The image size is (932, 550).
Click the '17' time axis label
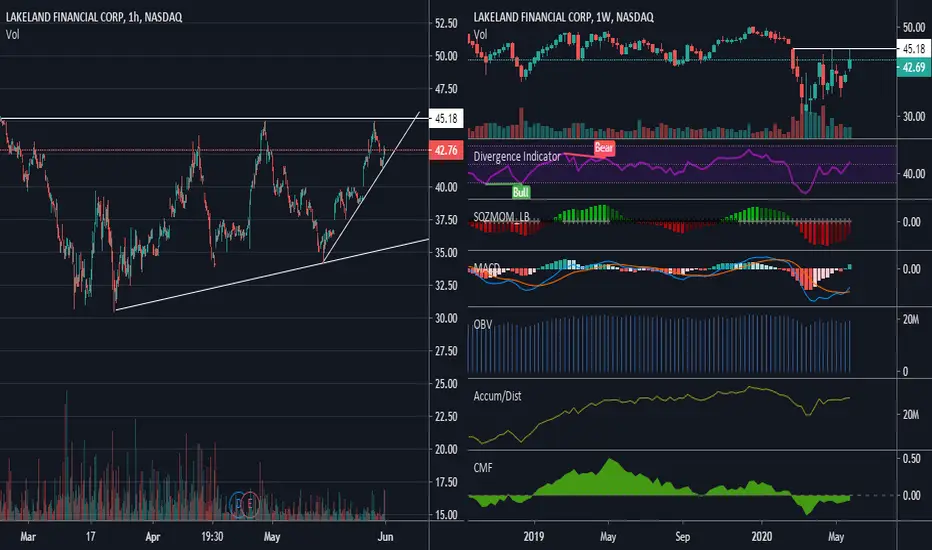pos(90,536)
